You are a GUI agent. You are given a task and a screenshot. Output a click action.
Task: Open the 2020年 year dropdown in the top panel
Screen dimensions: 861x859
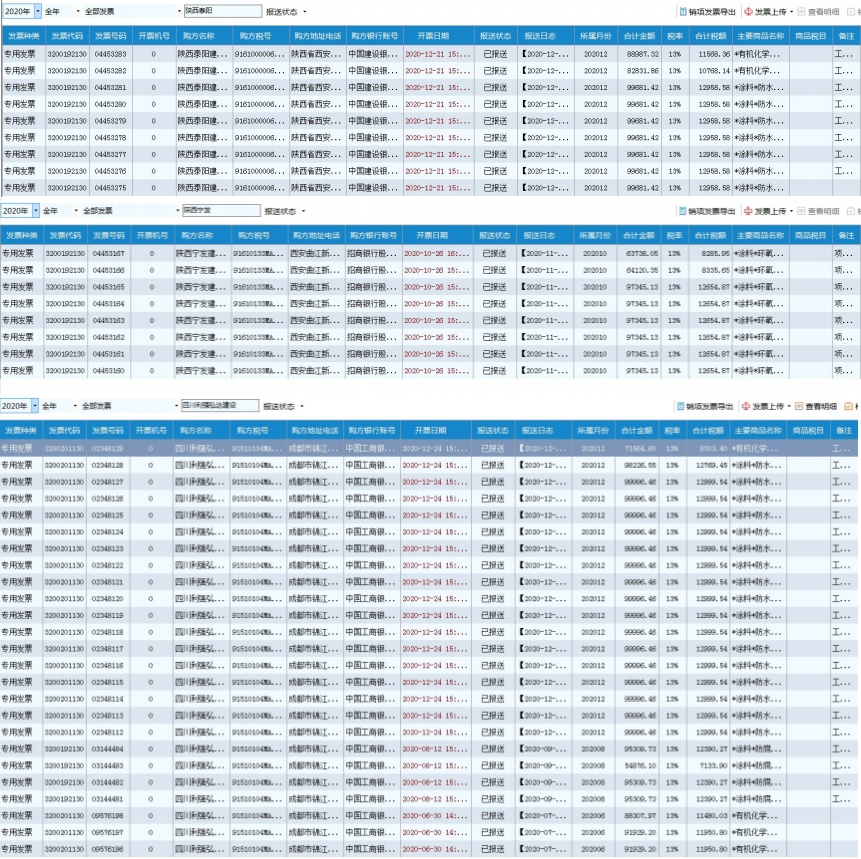[38, 12]
